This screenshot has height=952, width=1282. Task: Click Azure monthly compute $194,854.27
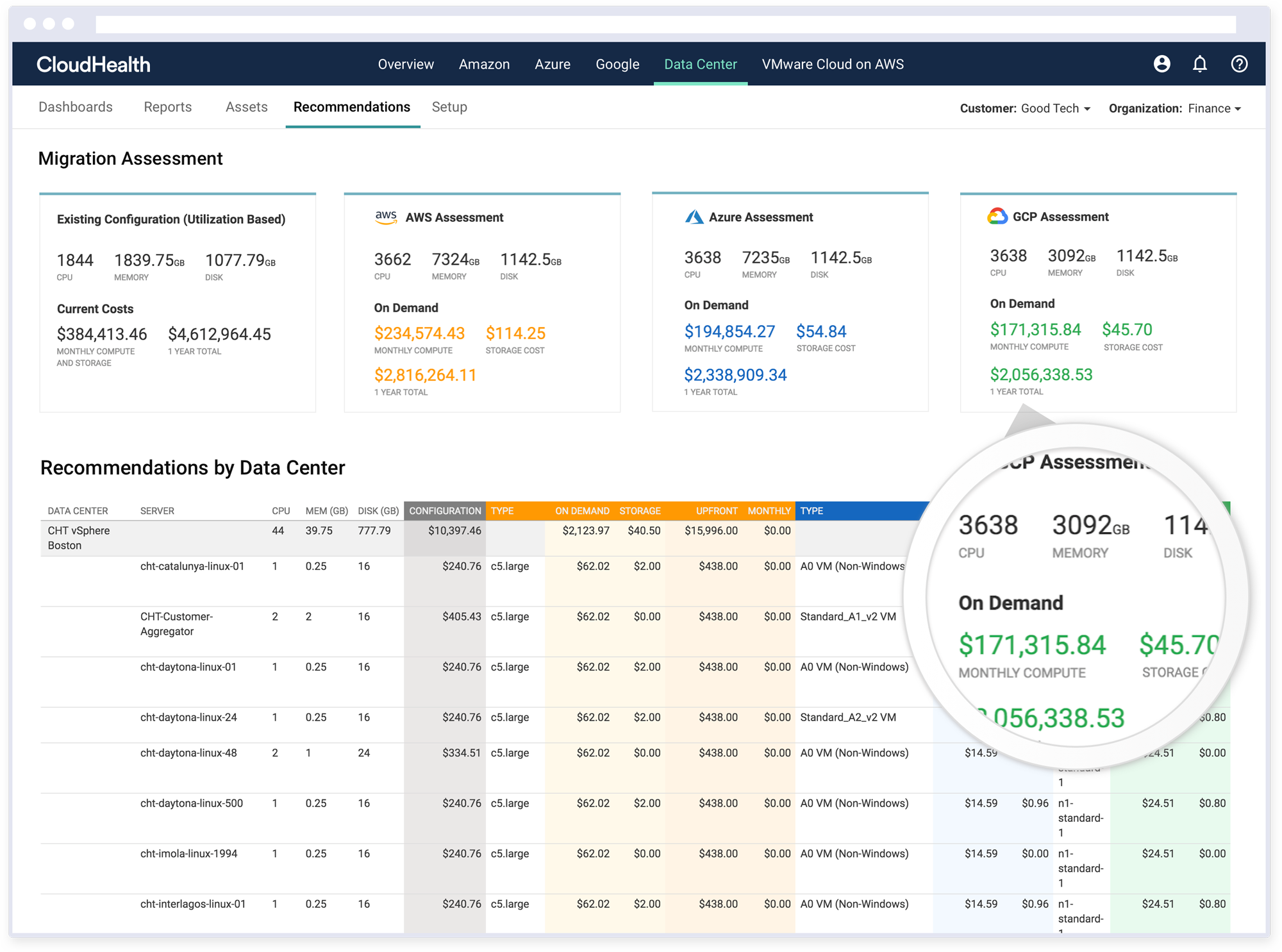[x=729, y=331]
